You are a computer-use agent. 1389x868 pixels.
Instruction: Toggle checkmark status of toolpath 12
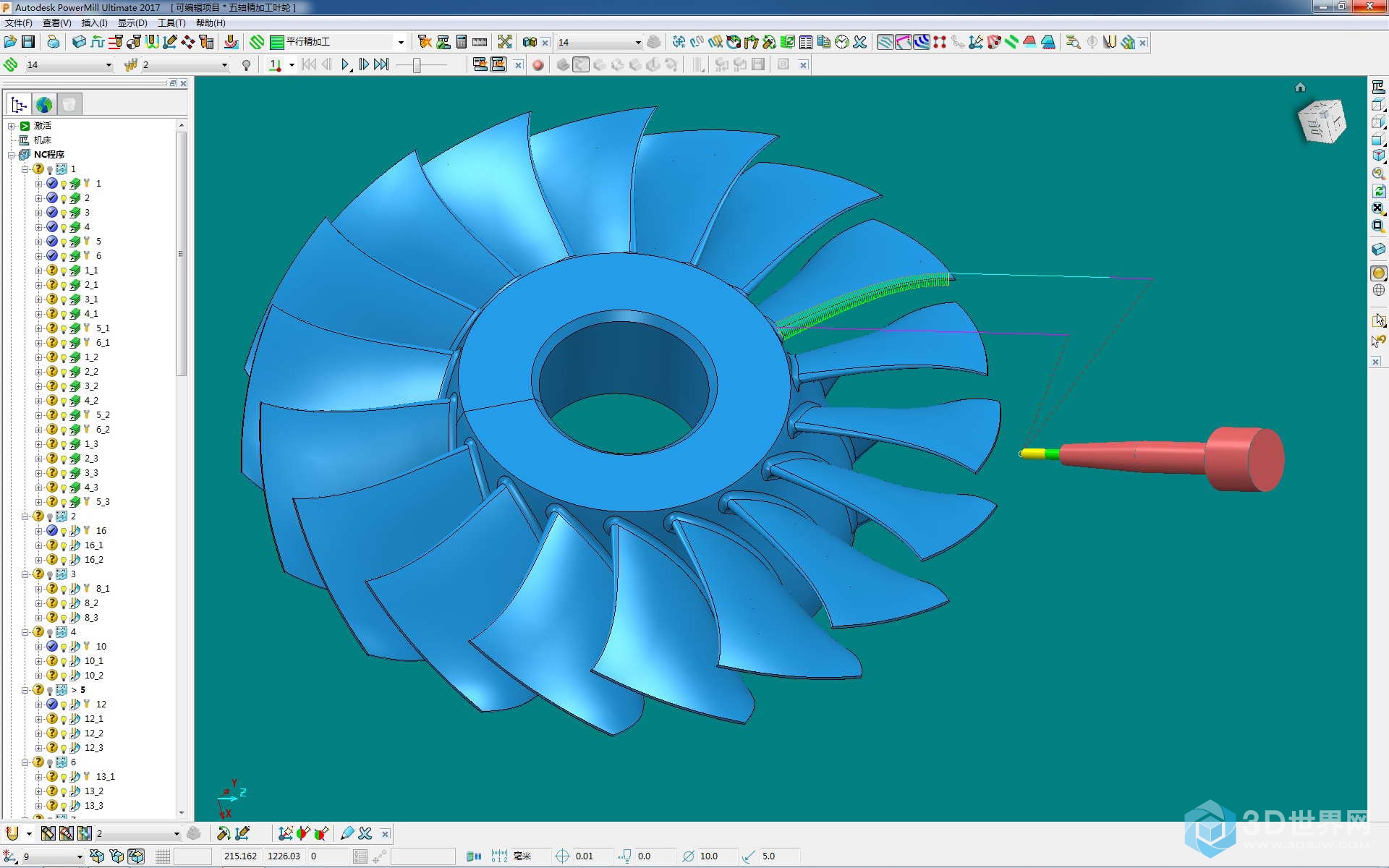(52, 704)
